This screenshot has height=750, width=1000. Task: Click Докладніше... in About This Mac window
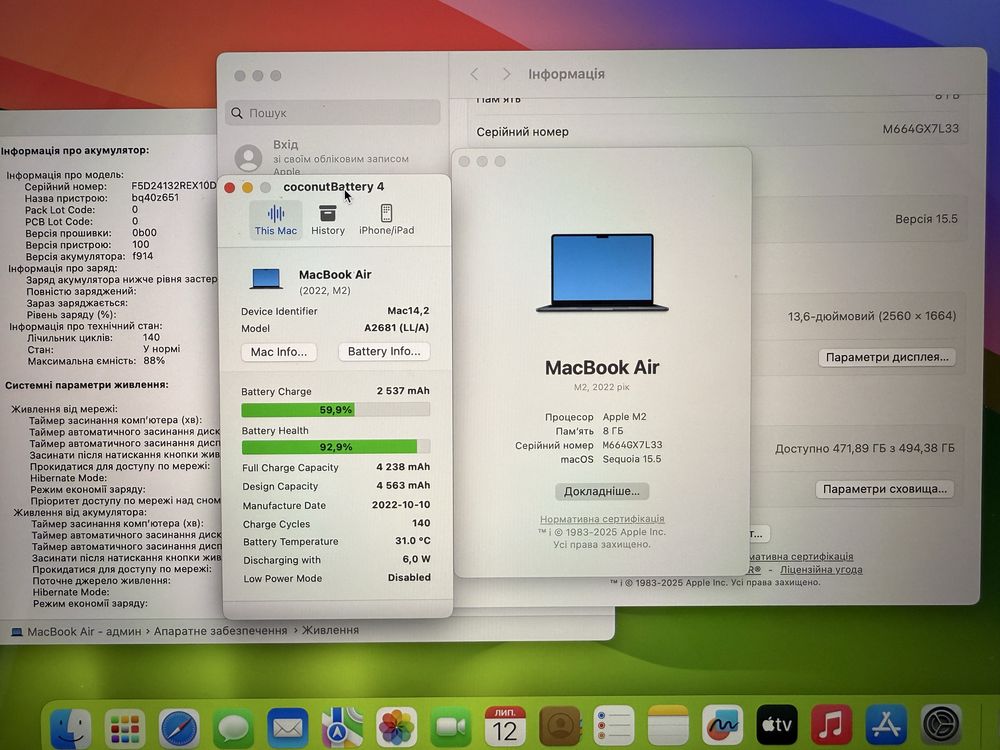pos(601,491)
